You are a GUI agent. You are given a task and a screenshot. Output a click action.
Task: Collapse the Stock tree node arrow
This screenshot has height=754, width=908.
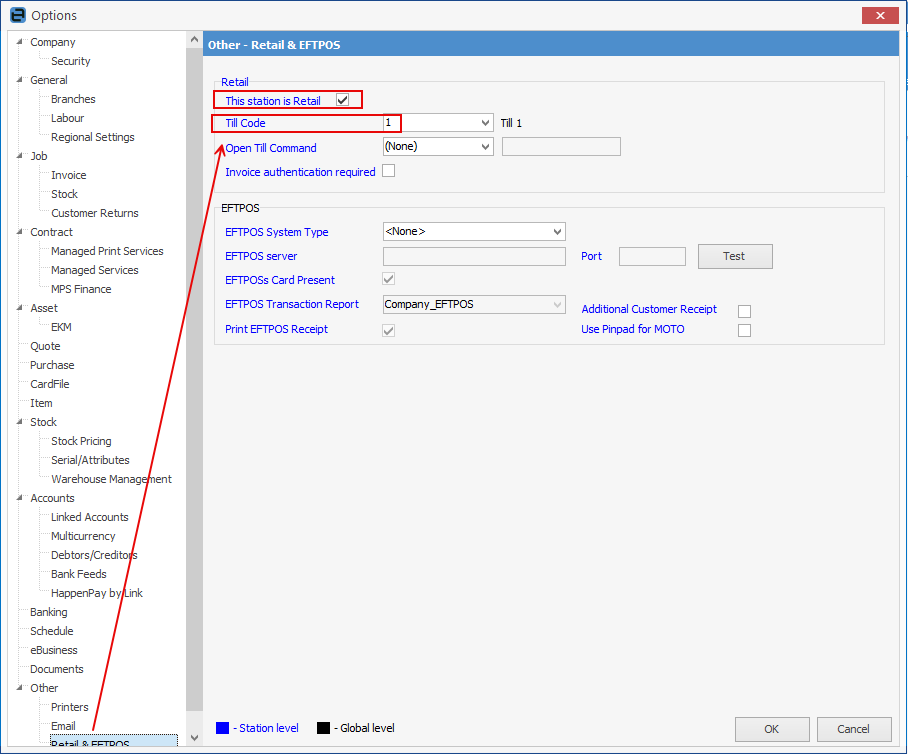[x=19, y=422]
